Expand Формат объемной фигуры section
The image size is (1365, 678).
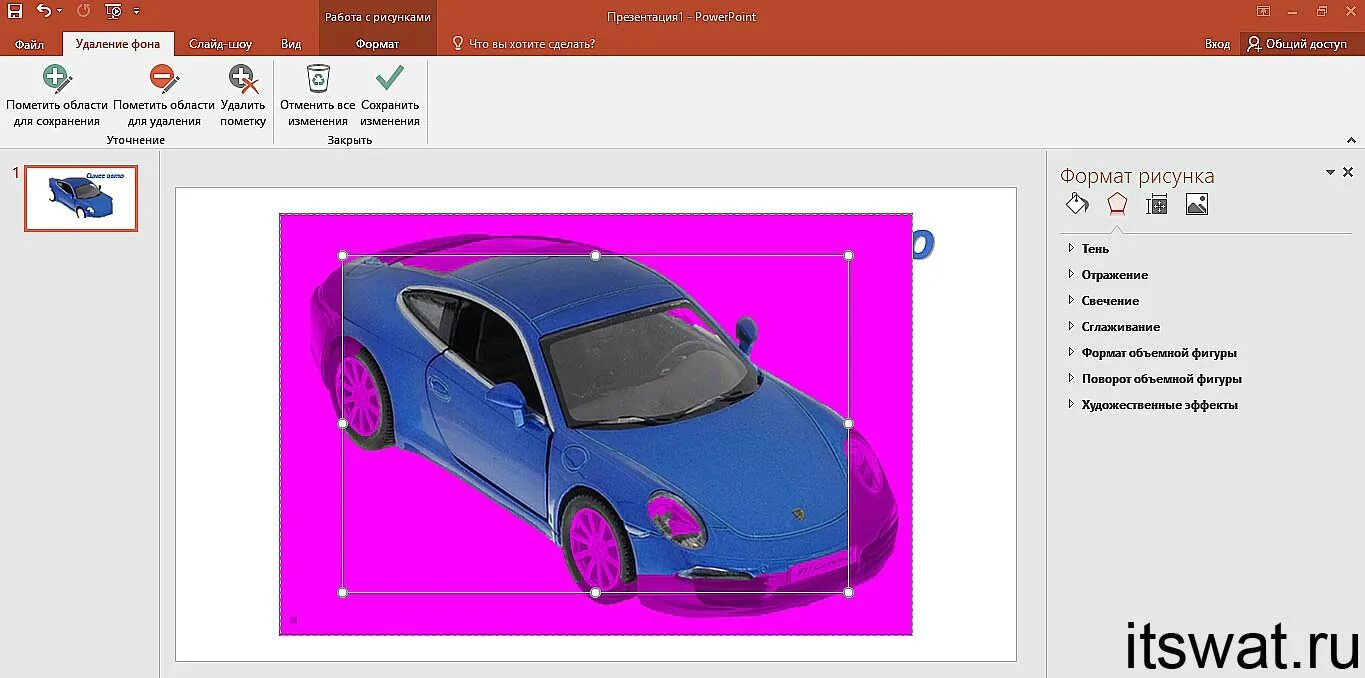(x=1151, y=353)
